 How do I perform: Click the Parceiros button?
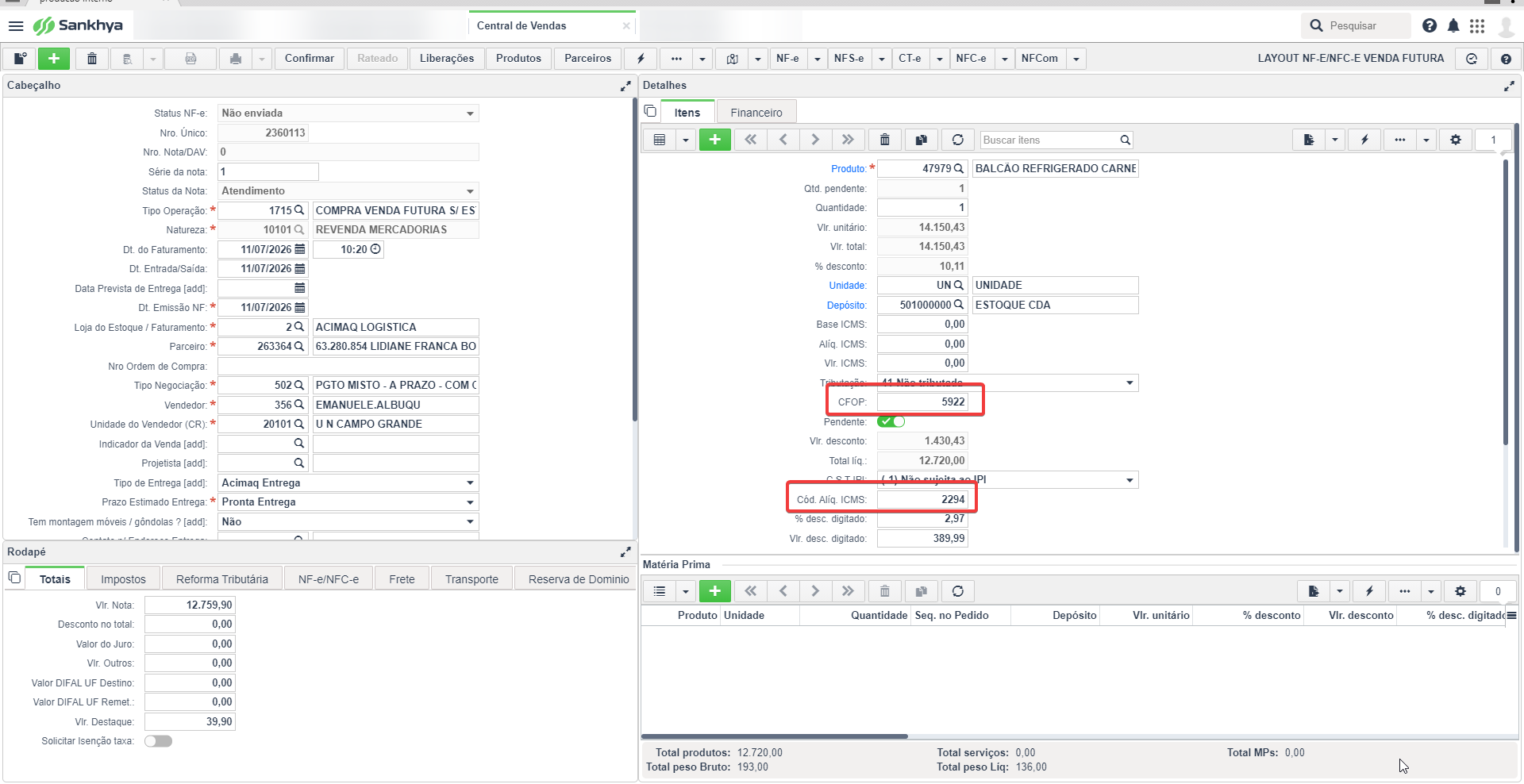coord(588,59)
